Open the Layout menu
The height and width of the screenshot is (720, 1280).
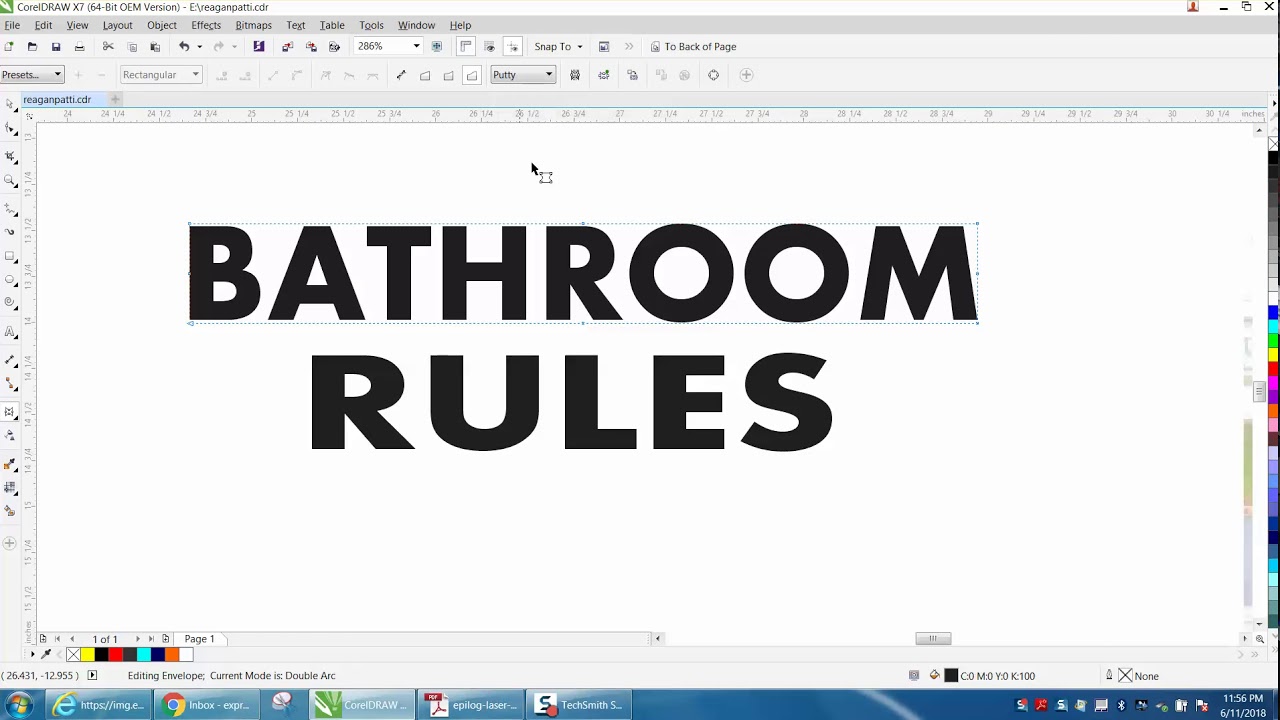117,25
